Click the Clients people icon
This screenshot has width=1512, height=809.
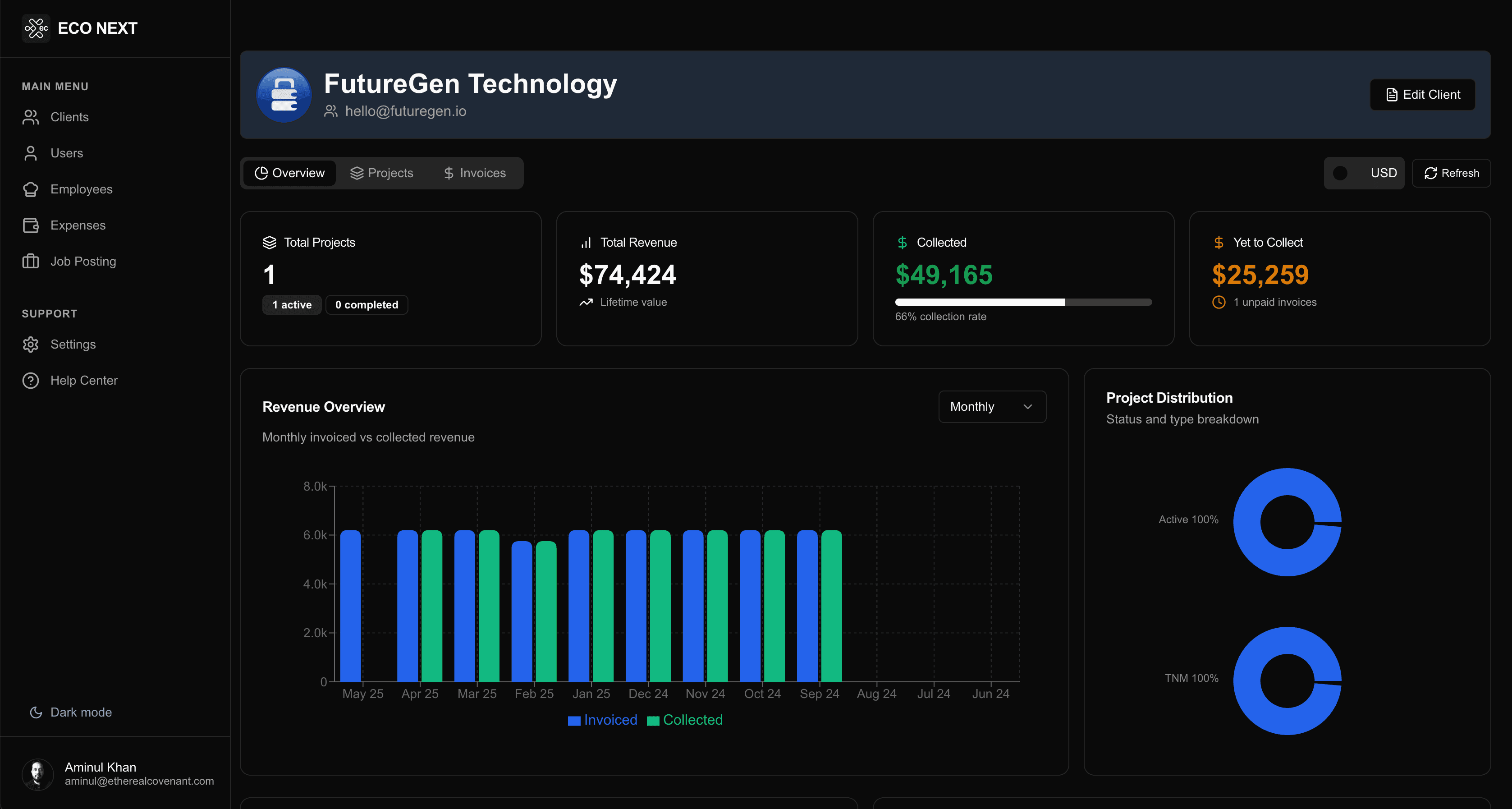click(x=31, y=117)
